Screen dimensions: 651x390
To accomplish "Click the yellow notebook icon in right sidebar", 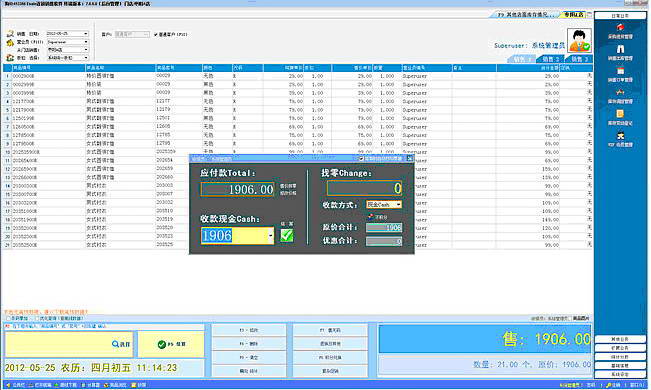I will (620, 114).
